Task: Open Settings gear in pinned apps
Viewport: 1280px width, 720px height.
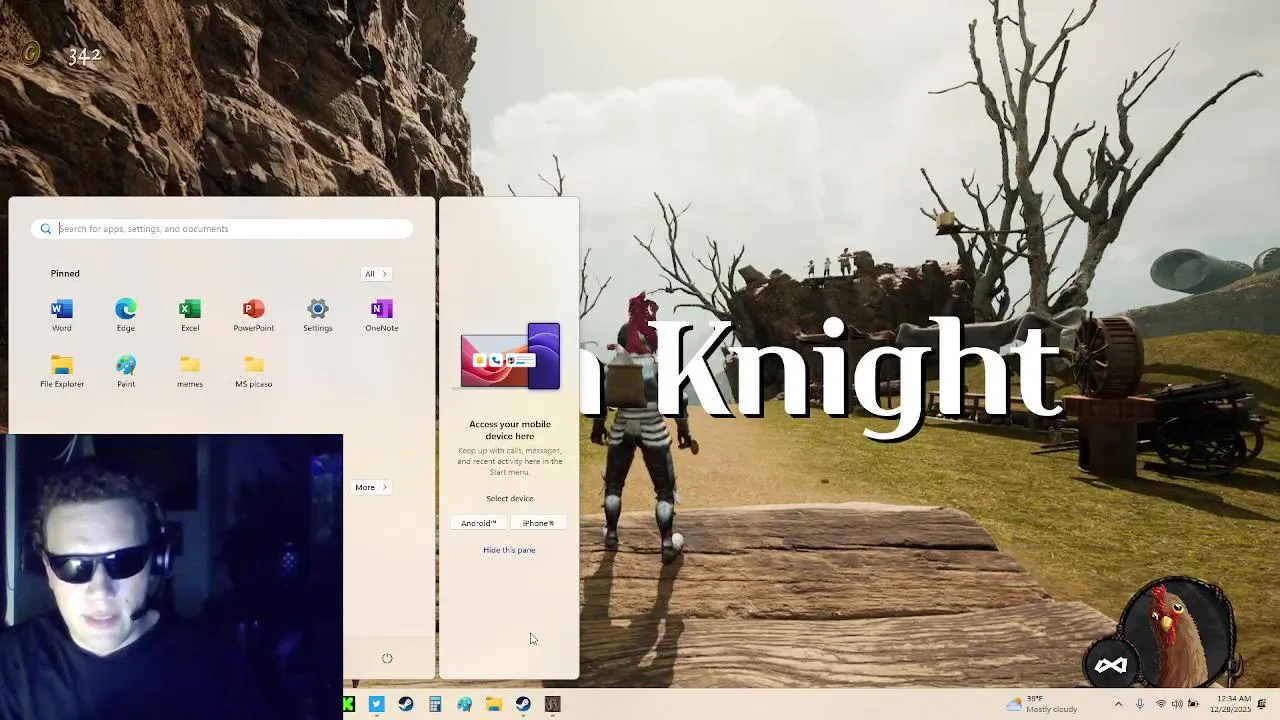Action: 317,314
